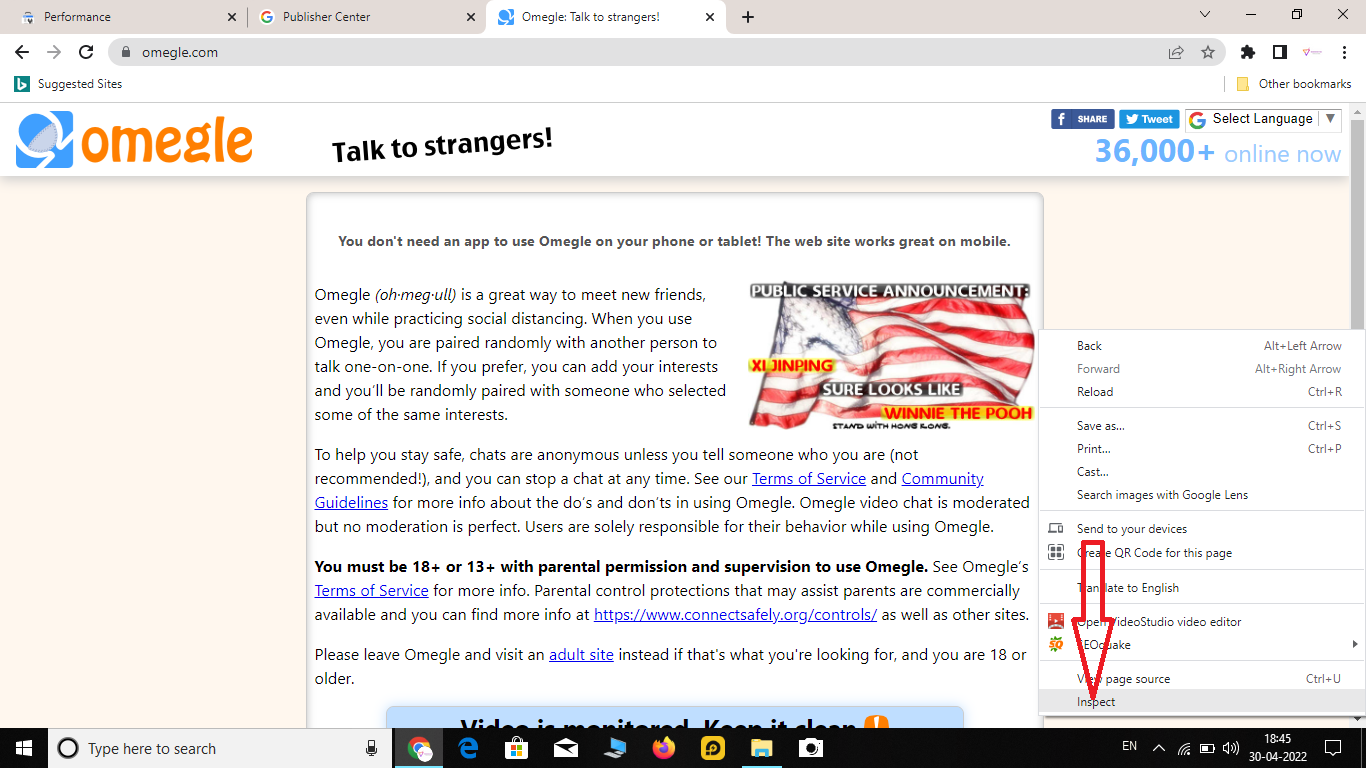Choose Cast... from context menu
Screen dimensions: 1366x768
coord(1202,472)
